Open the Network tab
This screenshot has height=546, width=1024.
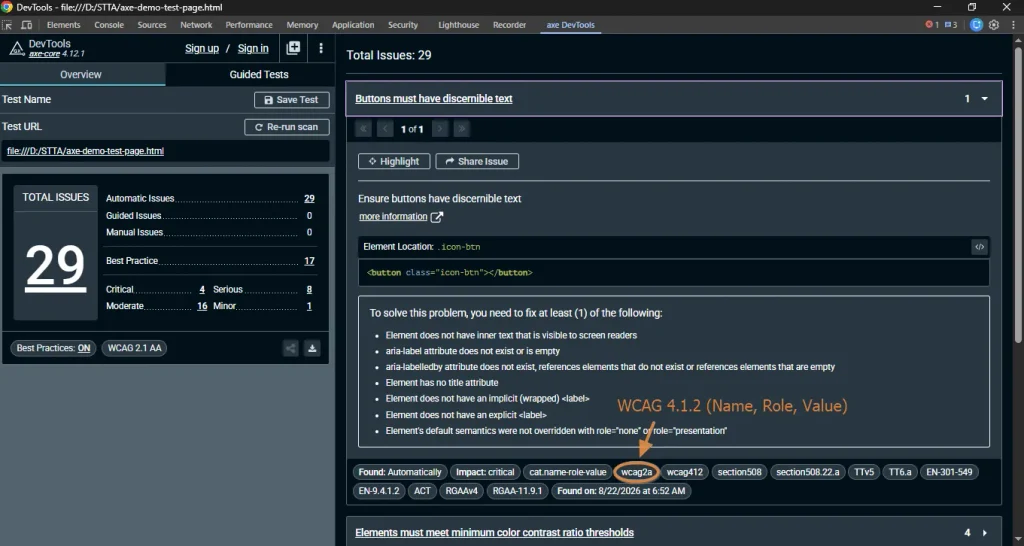click(197, 25)
